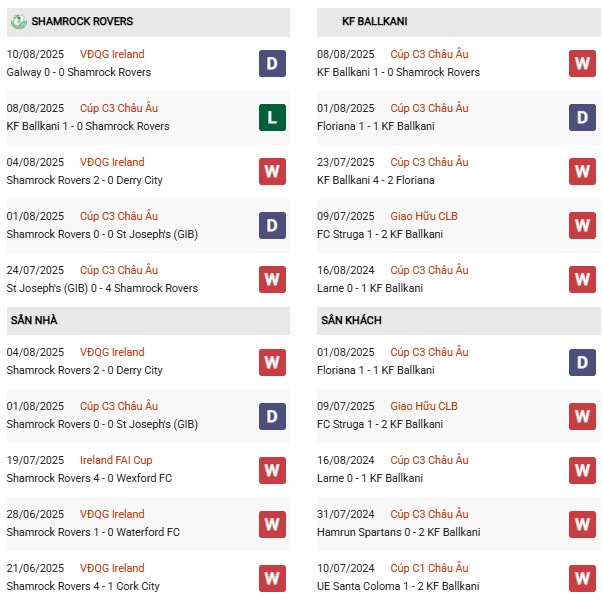
Task: Click W badge beside KF Ballkani 4-2 Floriana
Action: tap(582, 171)
